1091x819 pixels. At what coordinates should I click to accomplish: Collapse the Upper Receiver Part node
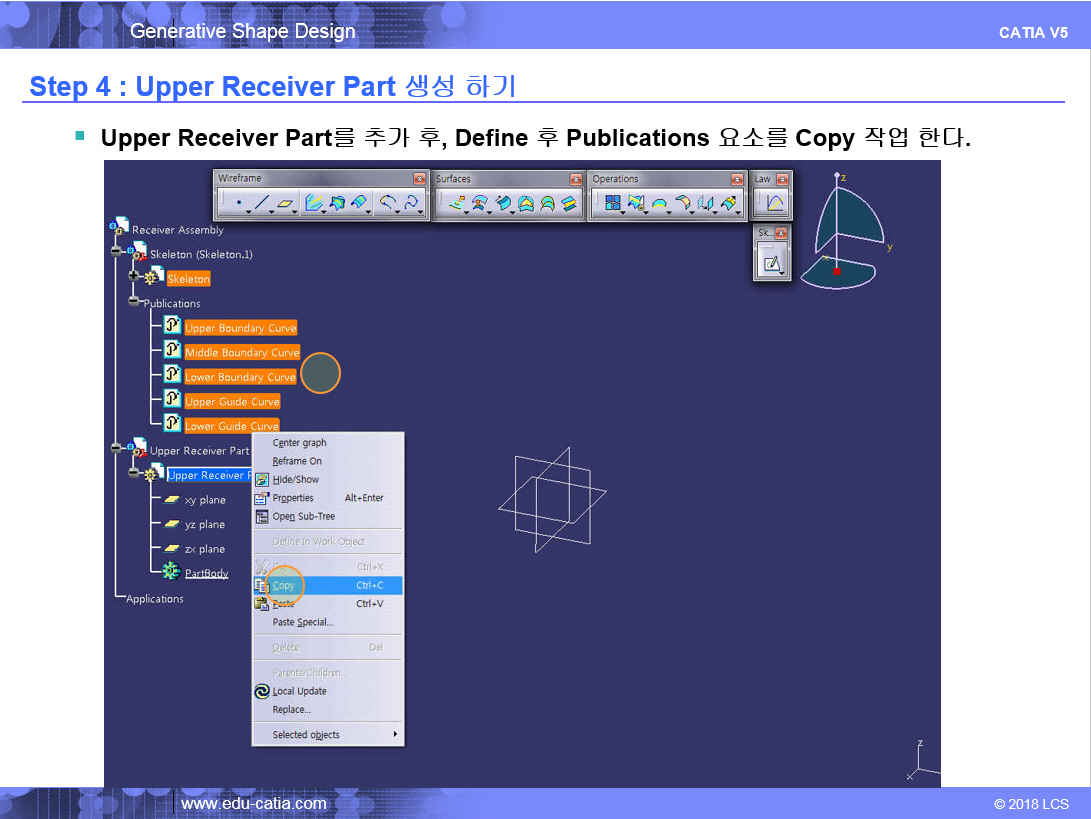tap(117, 450)
